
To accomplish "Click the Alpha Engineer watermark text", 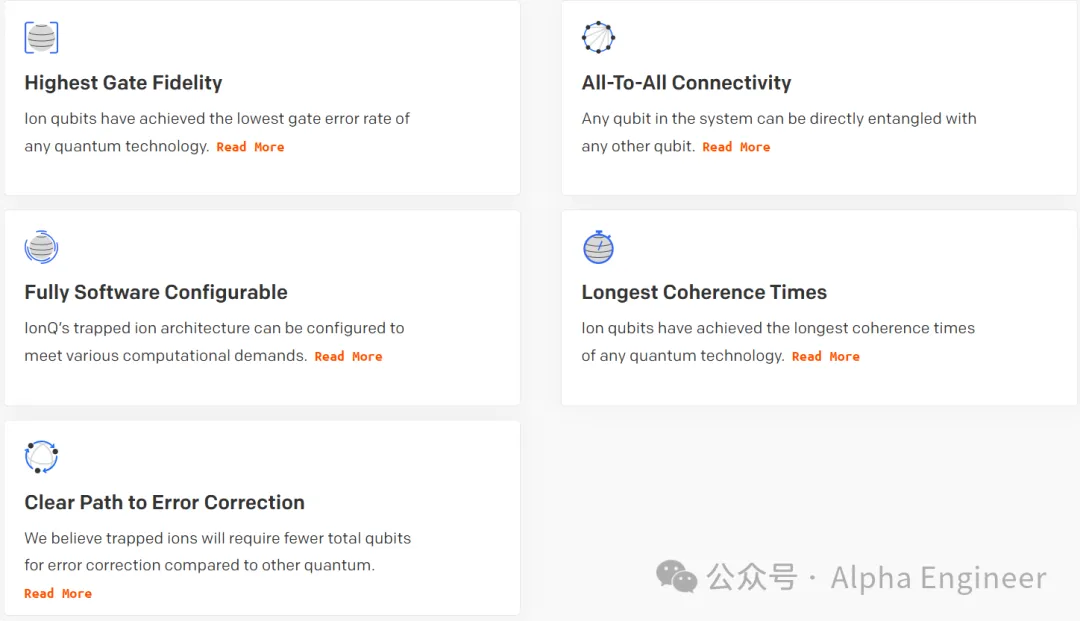I will point(938,578).
